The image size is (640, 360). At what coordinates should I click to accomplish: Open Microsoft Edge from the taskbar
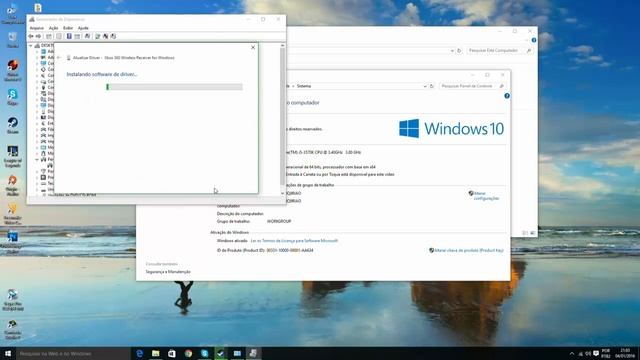[x=139, y=353]
